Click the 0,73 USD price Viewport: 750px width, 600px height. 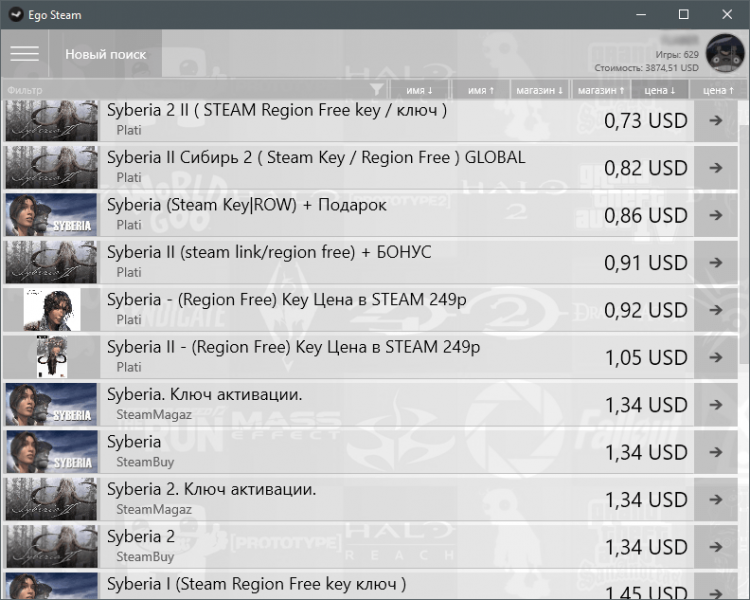pyautogui.click(x=646, y=121)
